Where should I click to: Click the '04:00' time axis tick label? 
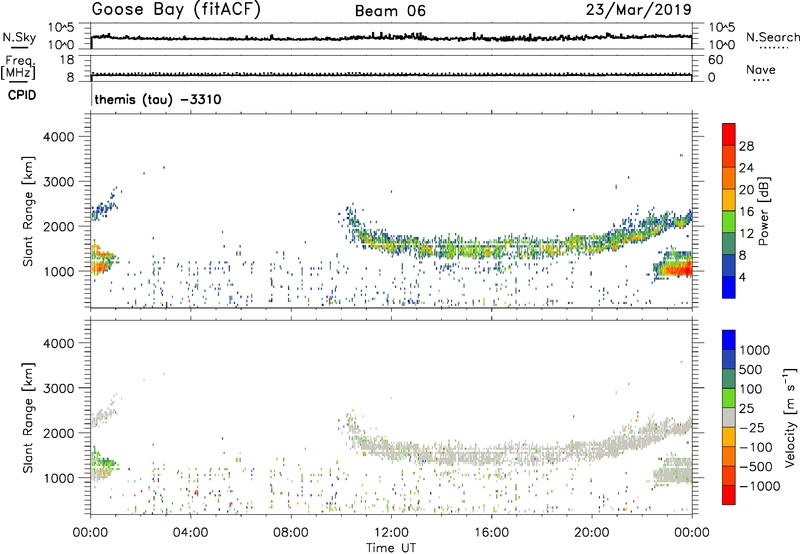click(190, 533)
